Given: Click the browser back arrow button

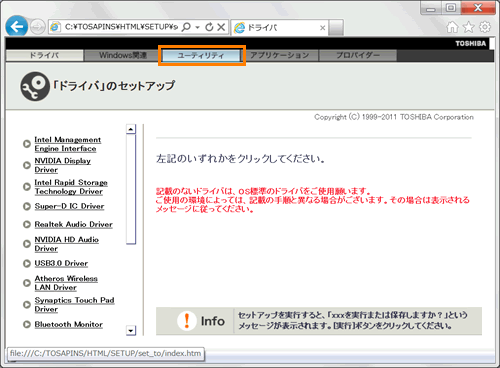Looking at the screenshot, I should pyautogui.click(x=16, y=26).
